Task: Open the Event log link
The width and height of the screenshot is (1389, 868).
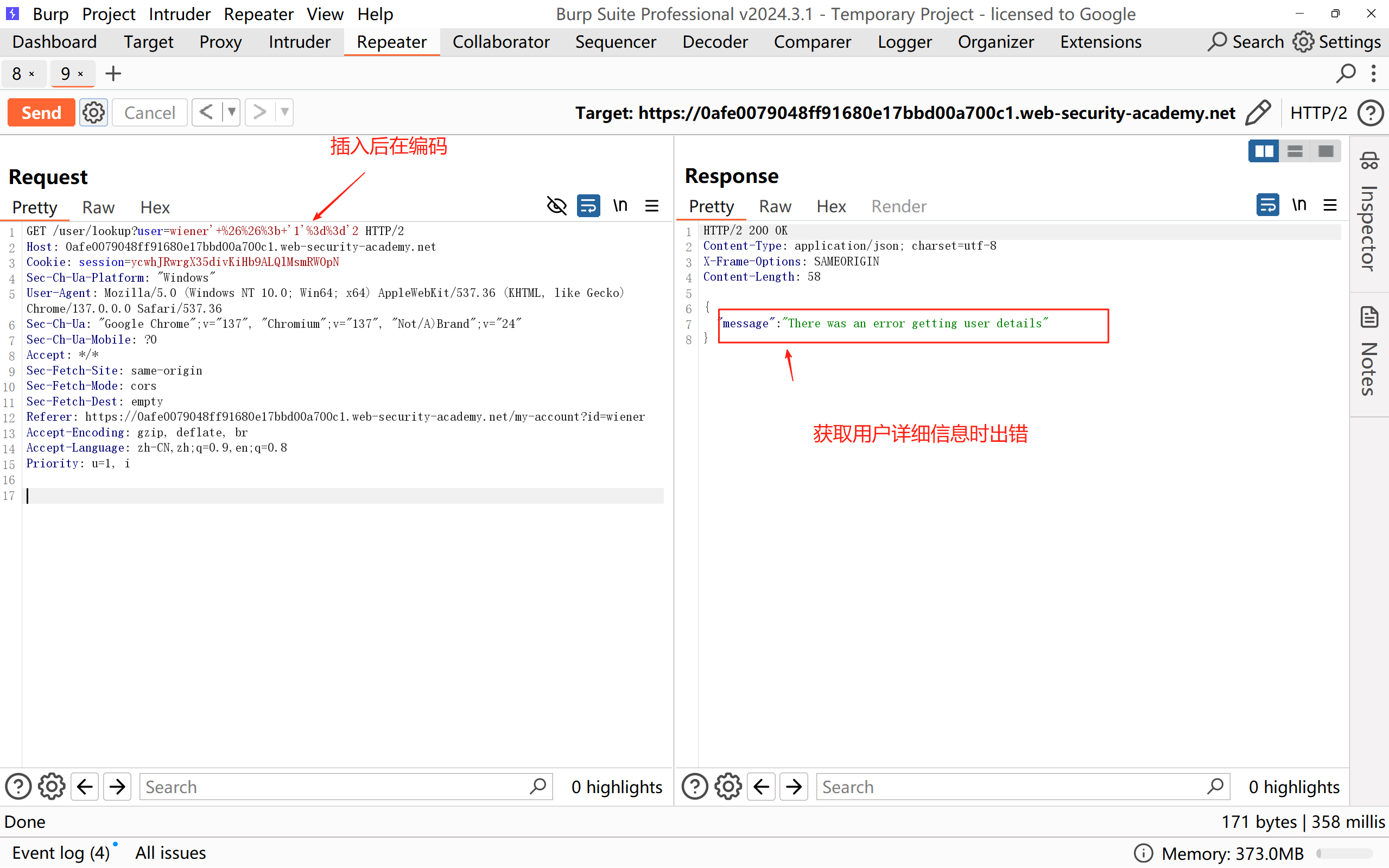Action: [x=60, y=852]
